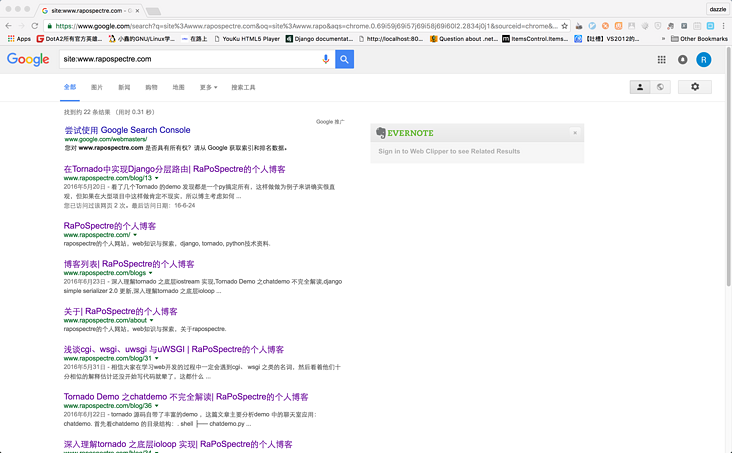Open 尝试使用 Google Search Console link
The height and width of the screenshot is (453, 732).
[127, 130]
